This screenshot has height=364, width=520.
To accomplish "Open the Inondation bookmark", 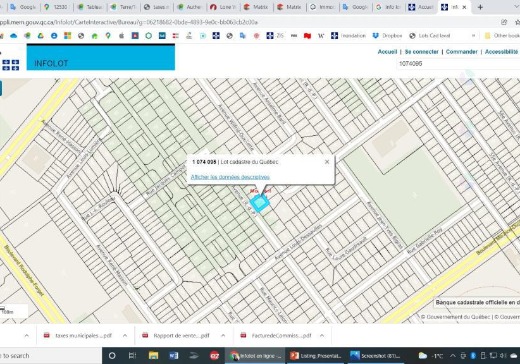I will pyautogui.click(x=348, y=36).
